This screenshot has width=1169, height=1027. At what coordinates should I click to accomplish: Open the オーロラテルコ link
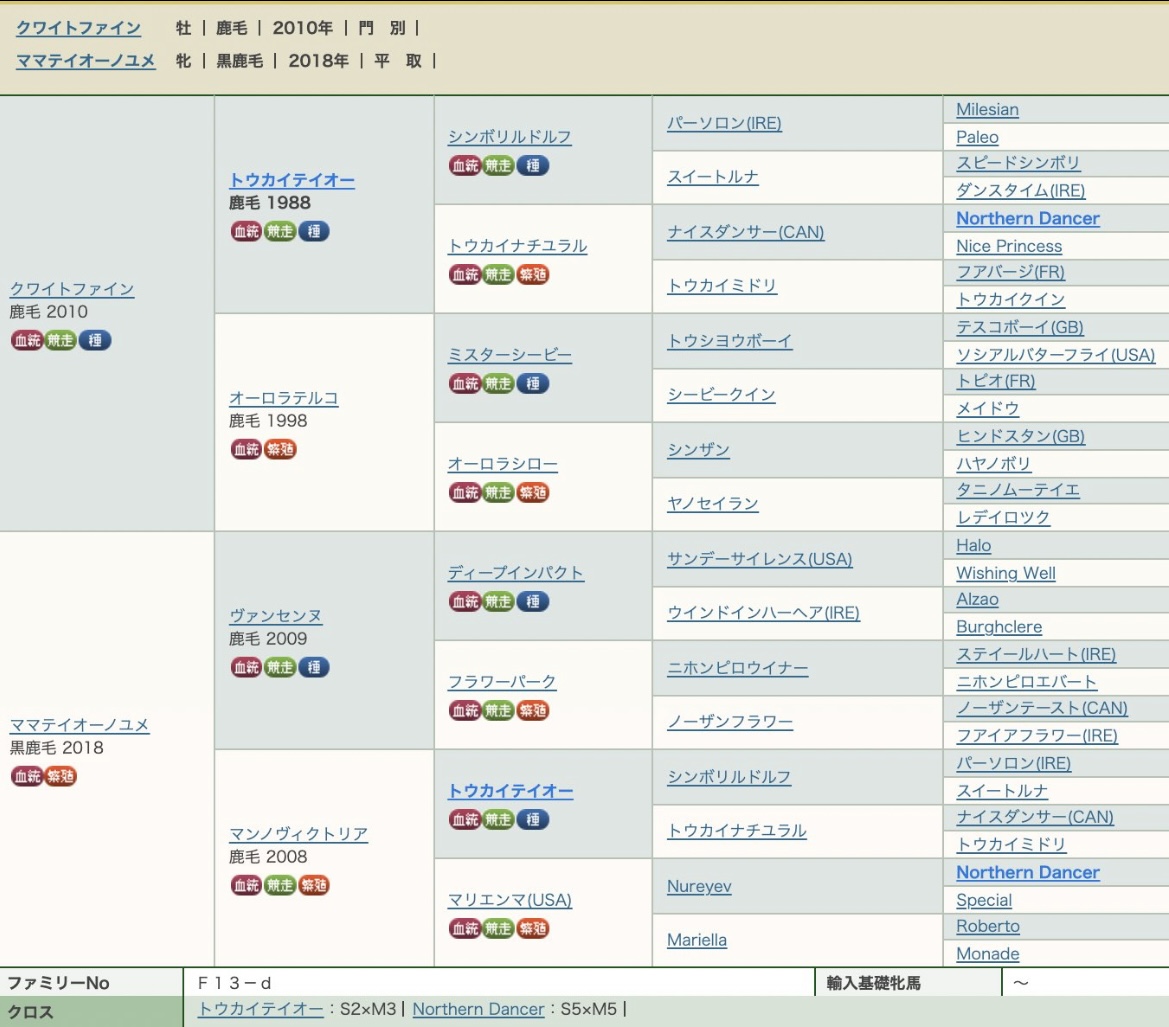tap(283, 398)
